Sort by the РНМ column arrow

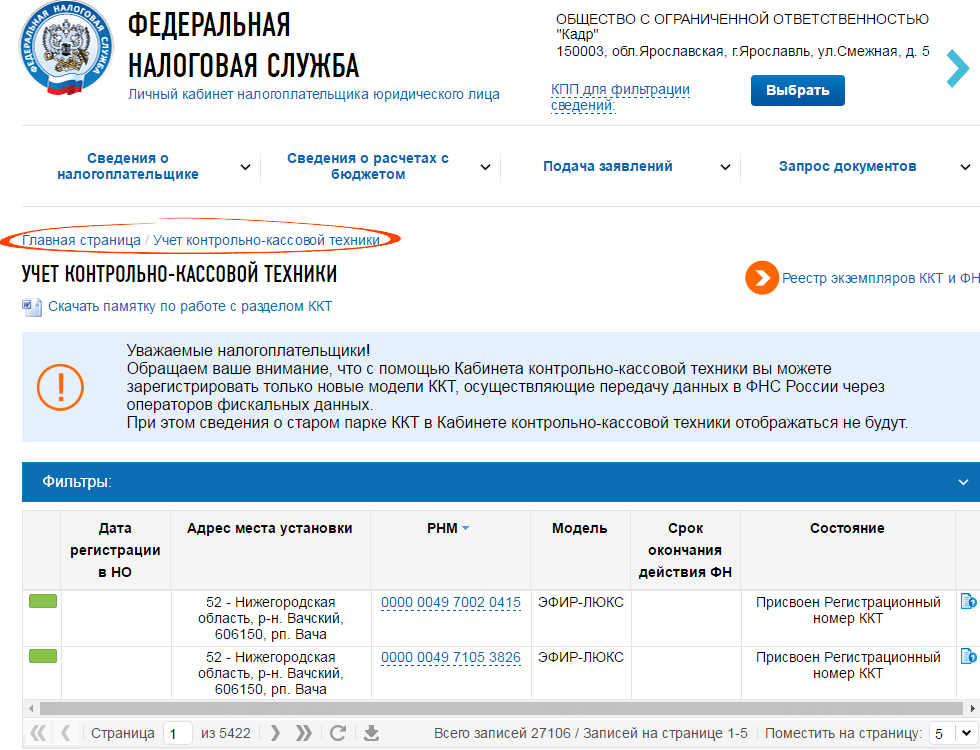pos(465,529)
